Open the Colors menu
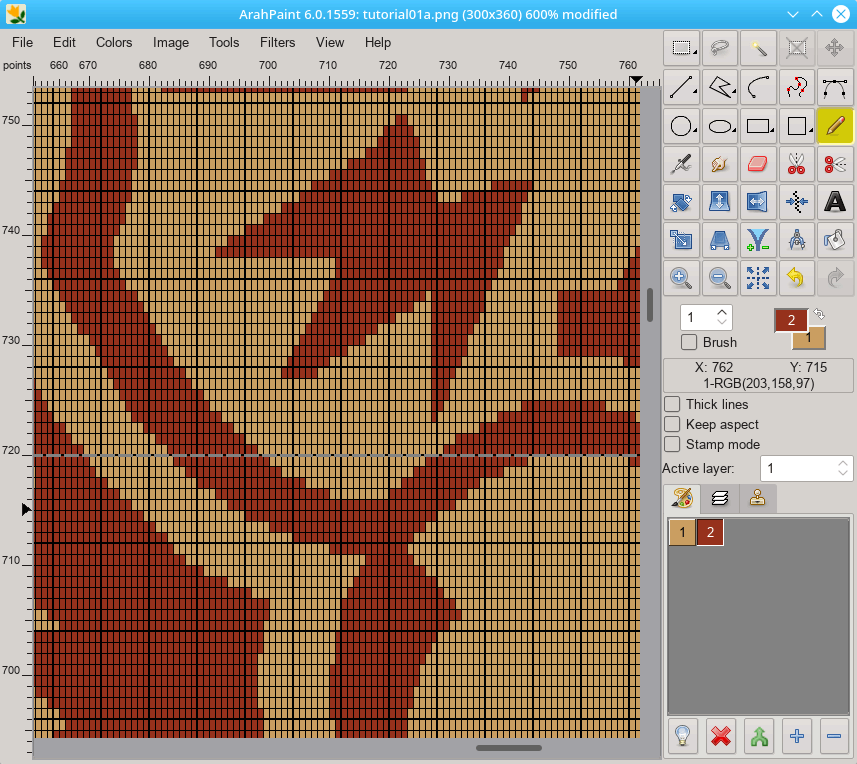Viewport: 857px width, 764px height. 114,43
